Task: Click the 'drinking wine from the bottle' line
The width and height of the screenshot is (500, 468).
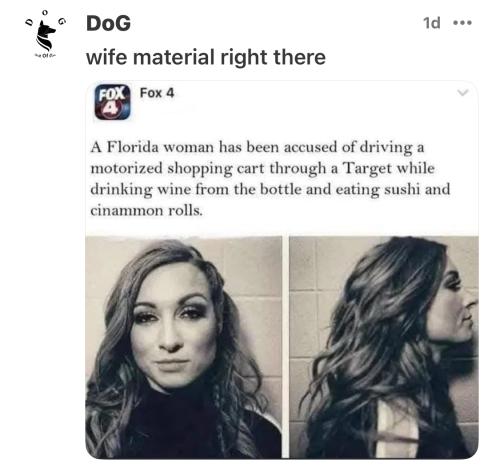Action: [x=196, y=190]
